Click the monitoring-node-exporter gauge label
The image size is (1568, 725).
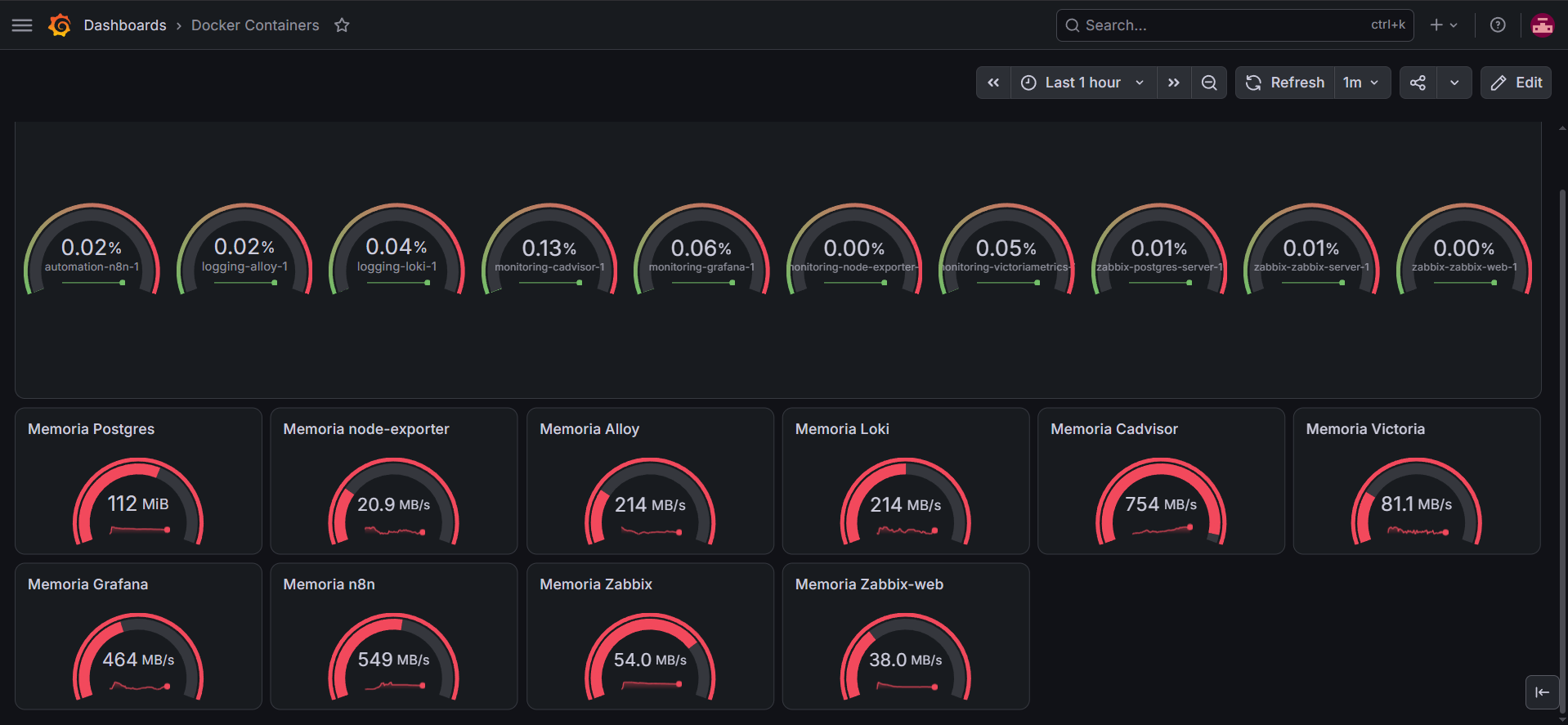coord(854,267)
